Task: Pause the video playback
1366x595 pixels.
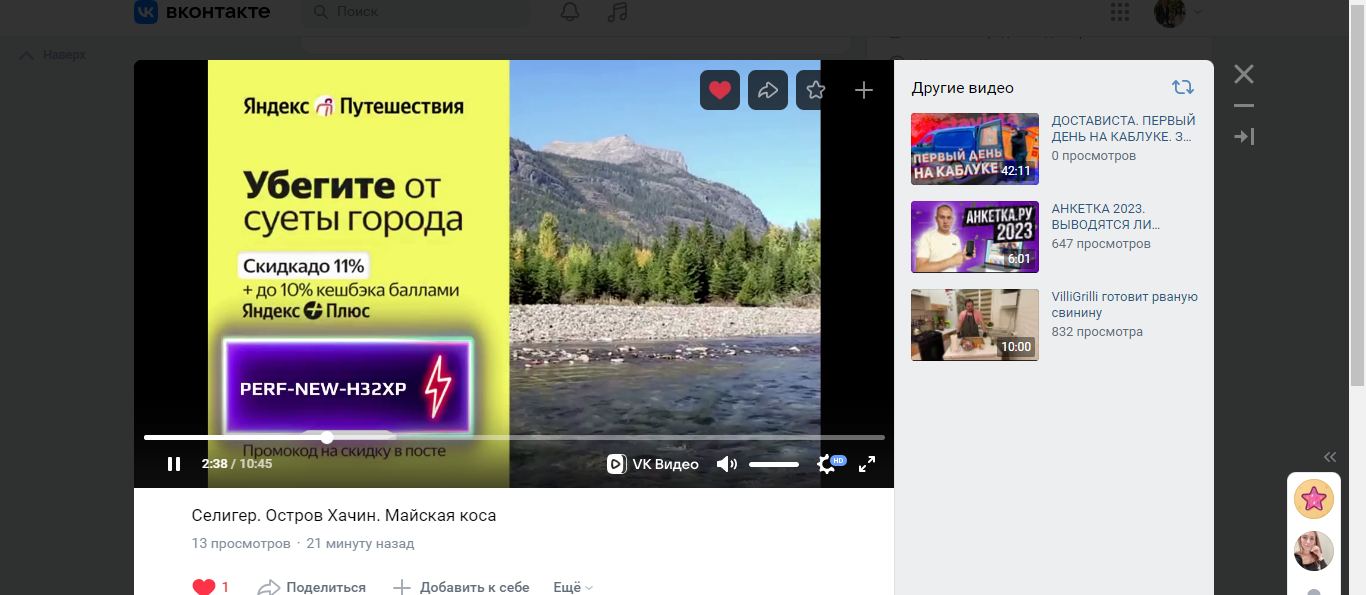Action: (x=174, y=464)
